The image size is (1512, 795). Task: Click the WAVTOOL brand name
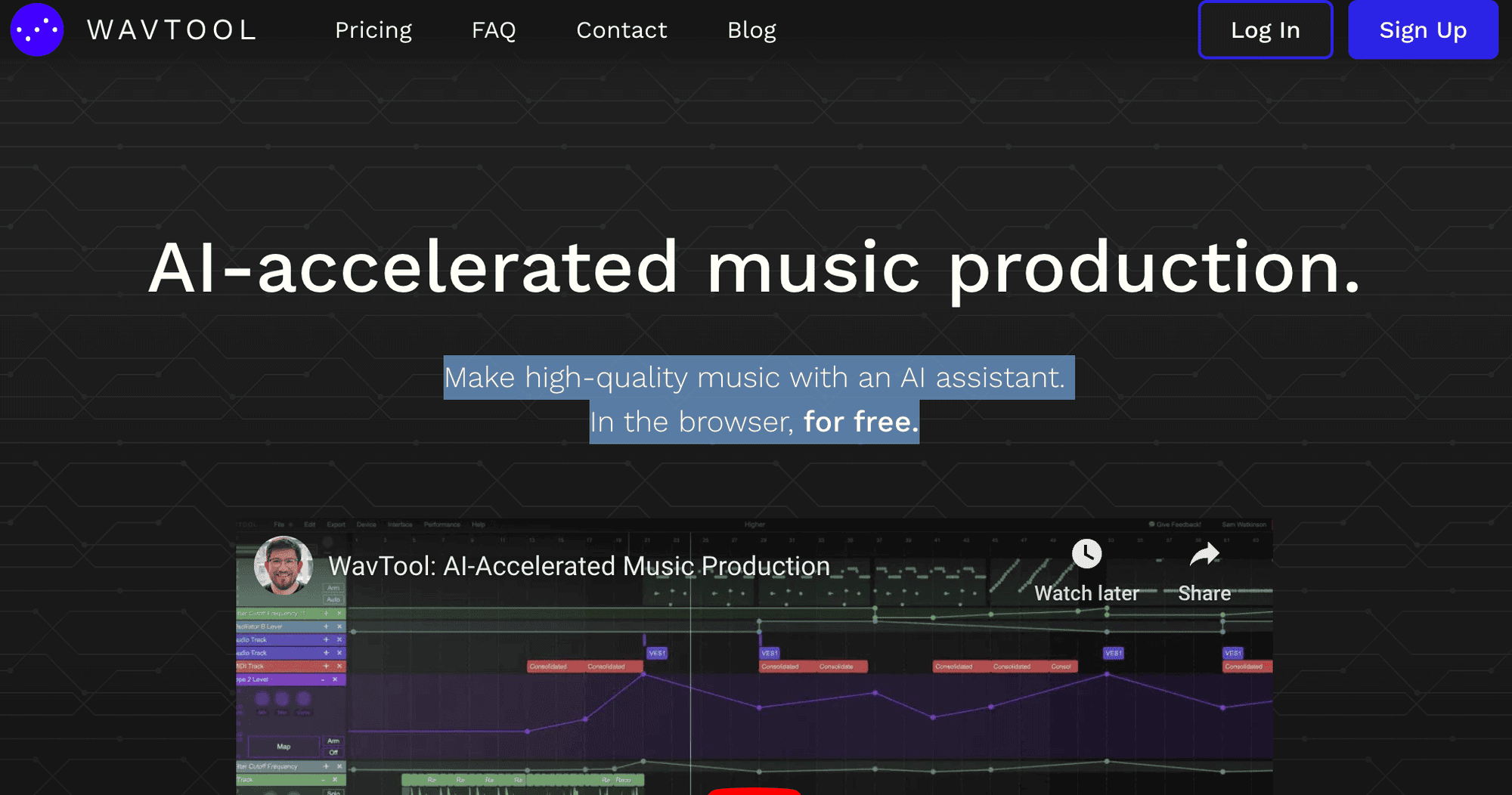(x=172, y=30)
